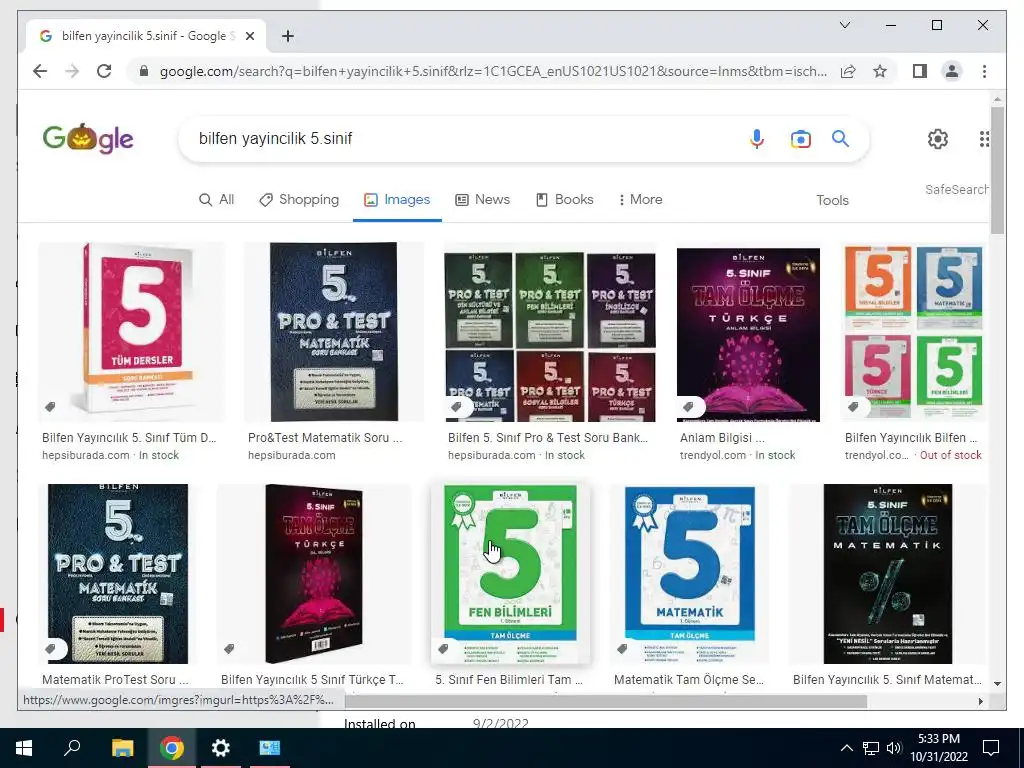Viewport: 1024px width, 768px height.
Task: Click '5. Sınıf Fen Bilimleri Tam ...' title
Action: click(x=509, y=679)
